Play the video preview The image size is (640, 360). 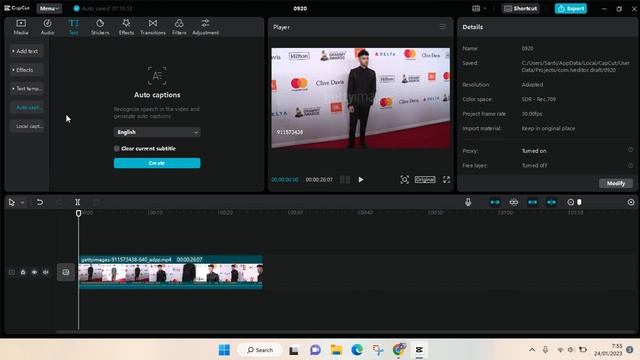pos(361,180)
